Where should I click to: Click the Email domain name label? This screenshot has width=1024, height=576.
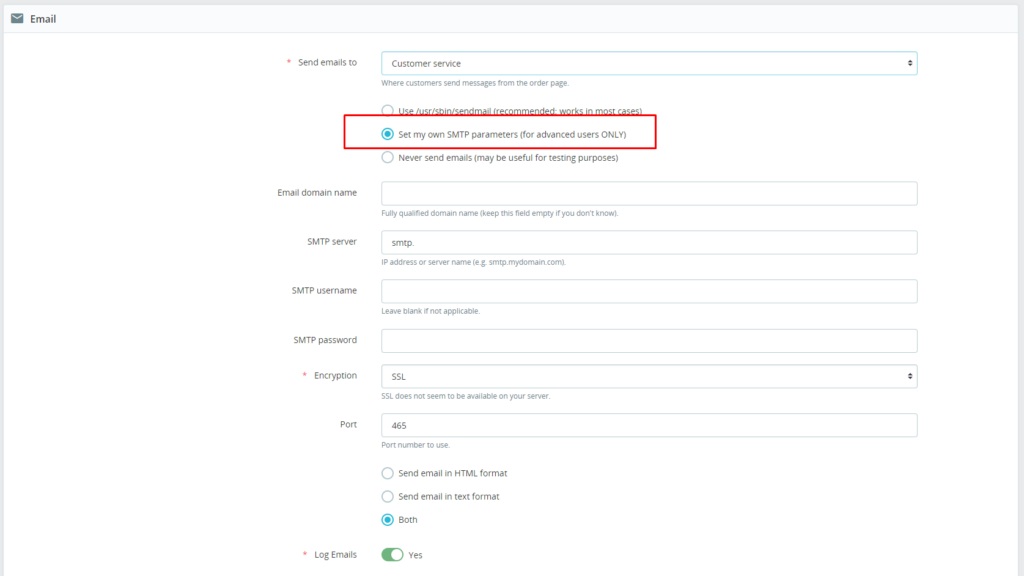click(x=317, y=193)
